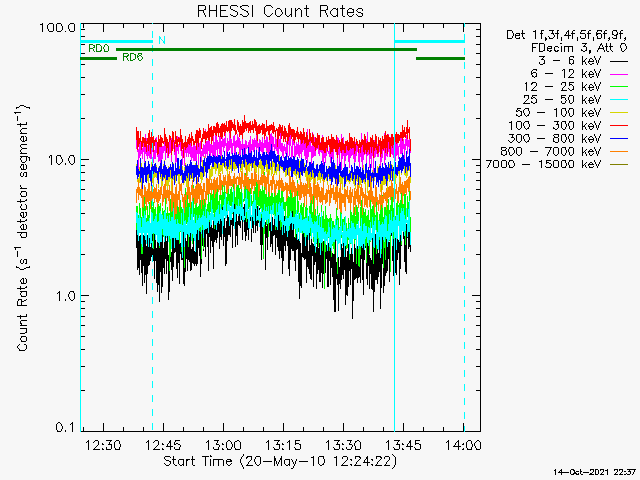The height and width of the screenshot is (480, 640).
Task: Click the 12:30 time axis label
Action: click(x=103, y=445)
